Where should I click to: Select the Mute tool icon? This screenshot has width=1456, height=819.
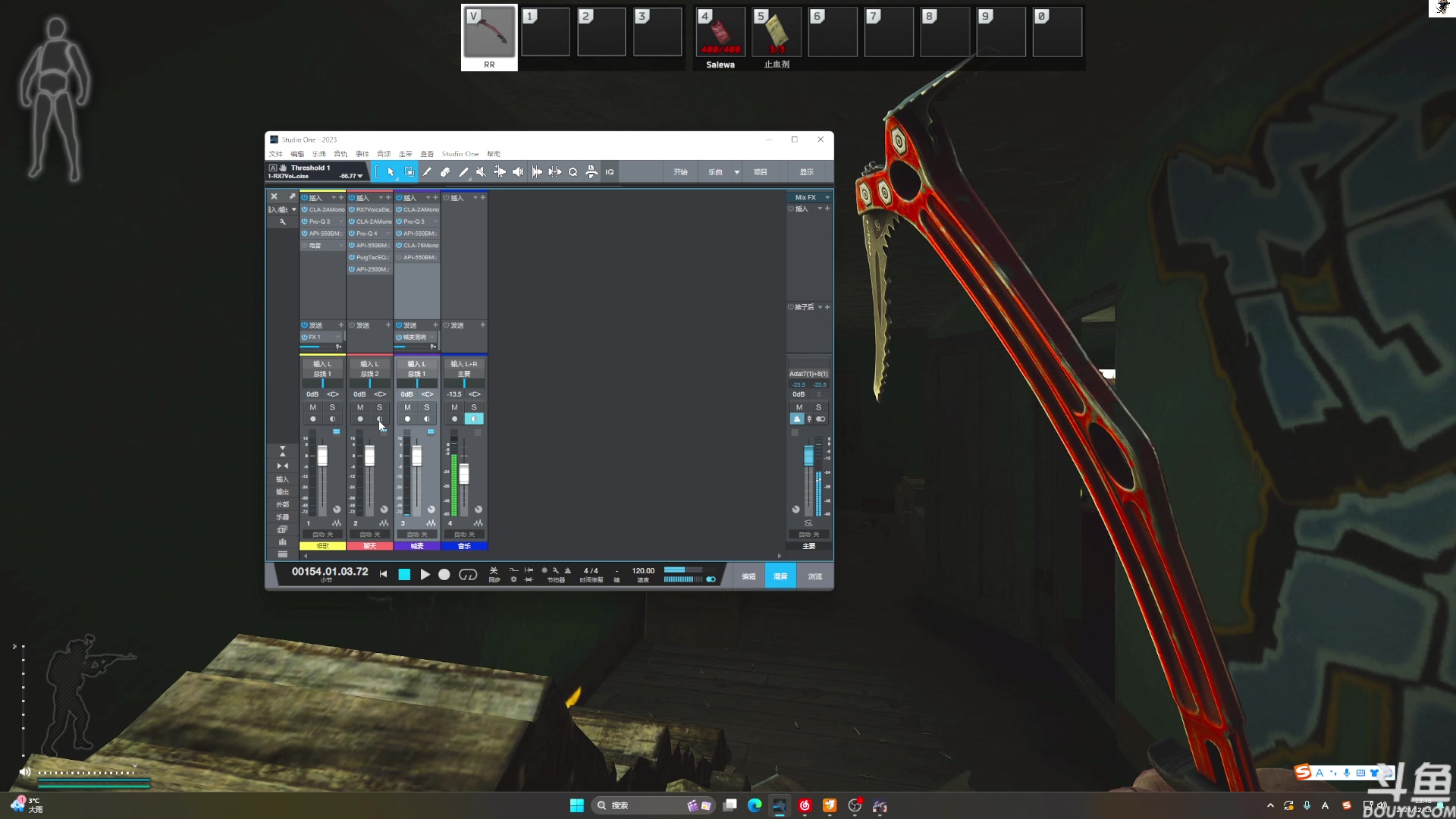point(481,172)
